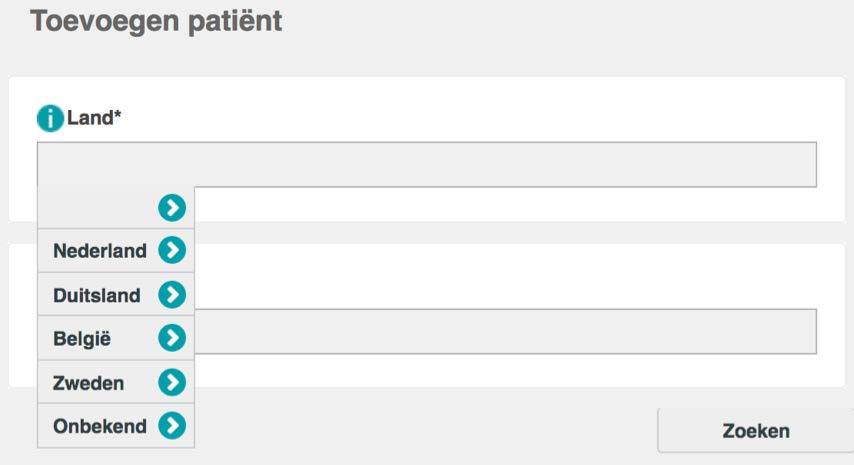This screenshot has height=465, width=854.
Task: Click the arrow icon beside Onbekend
Action: (x=172, y=425)
